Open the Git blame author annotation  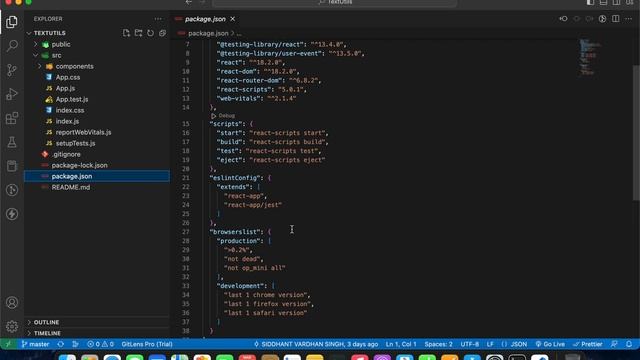pos(316,344)
